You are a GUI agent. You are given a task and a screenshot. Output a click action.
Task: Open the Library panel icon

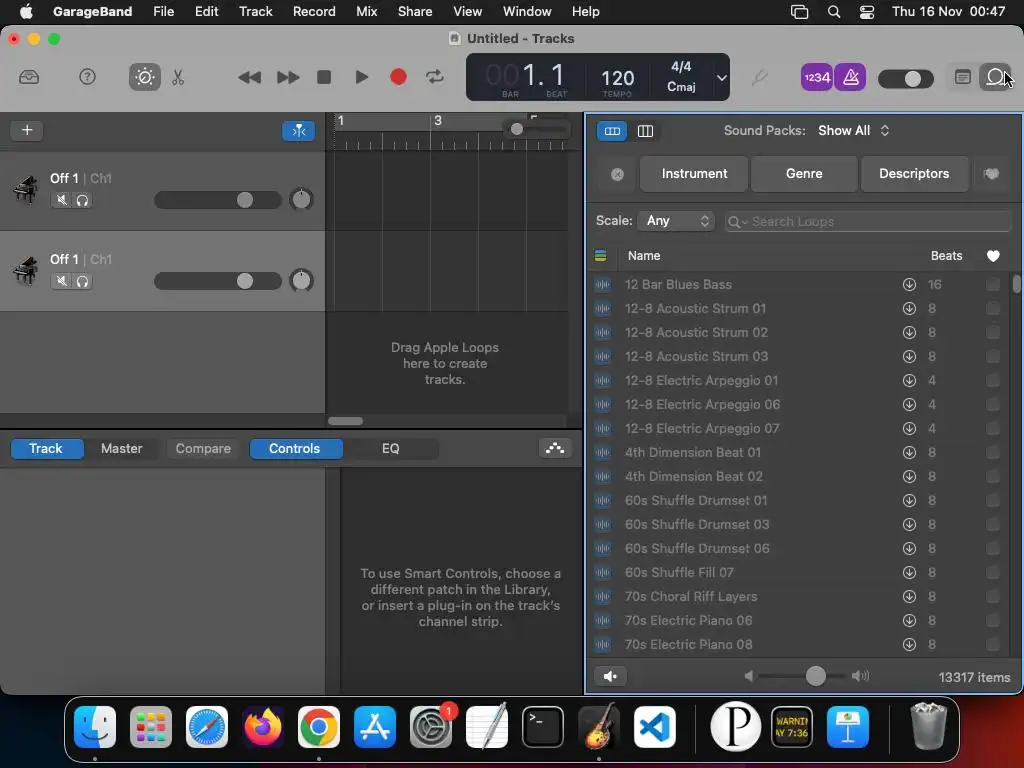[29, 77]
